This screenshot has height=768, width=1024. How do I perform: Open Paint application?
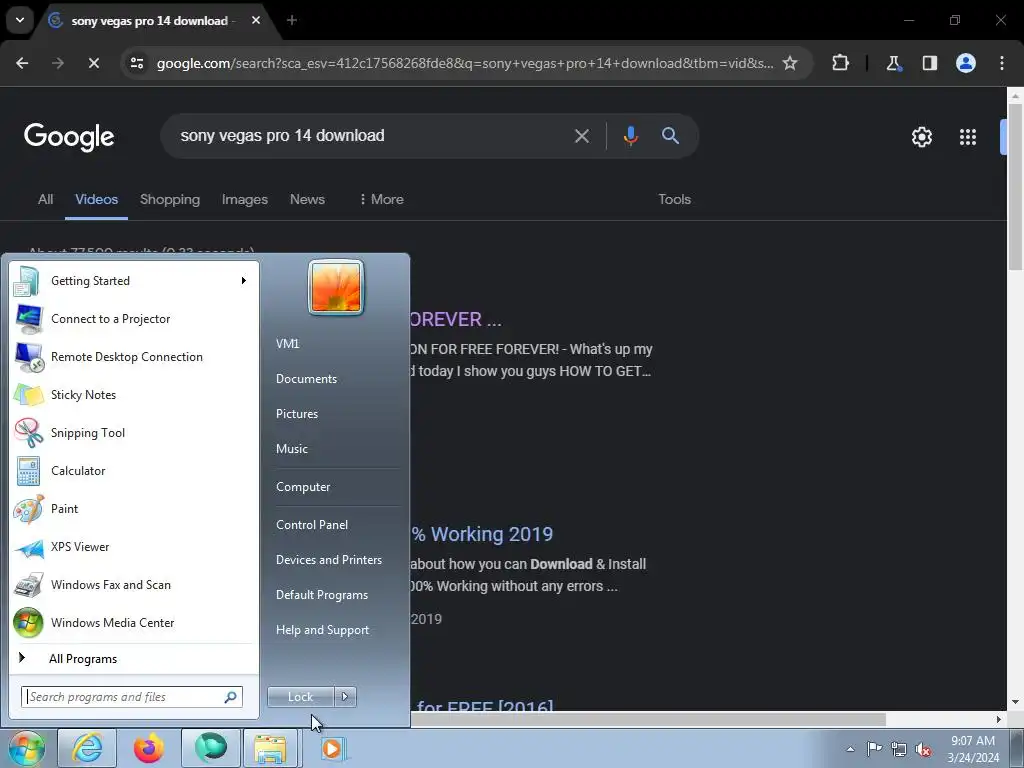[133, 509]
